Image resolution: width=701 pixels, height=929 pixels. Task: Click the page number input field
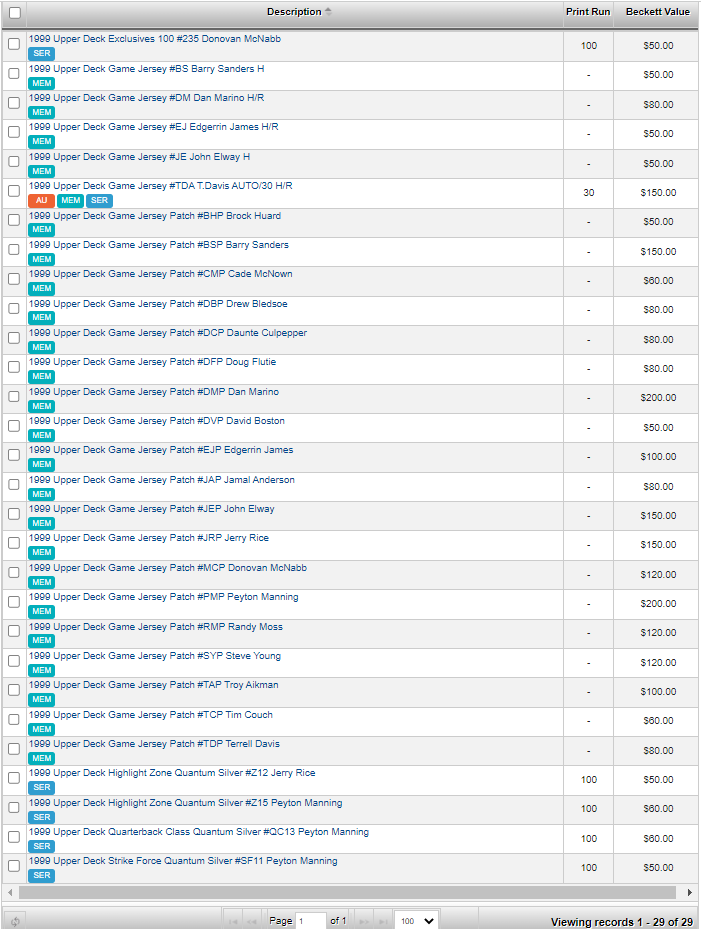[x=311, y=921]
